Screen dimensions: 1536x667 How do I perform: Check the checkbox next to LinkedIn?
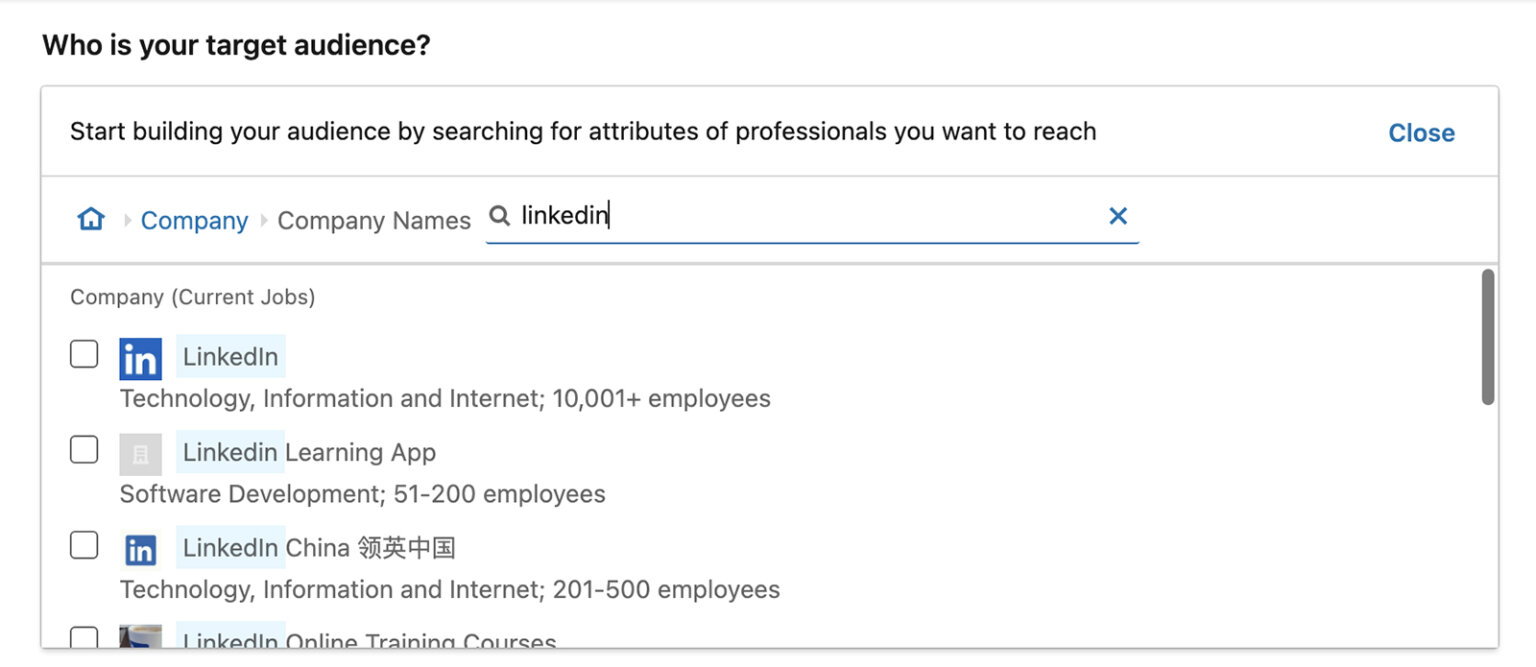pyautogui.click(x=84, y=355)
